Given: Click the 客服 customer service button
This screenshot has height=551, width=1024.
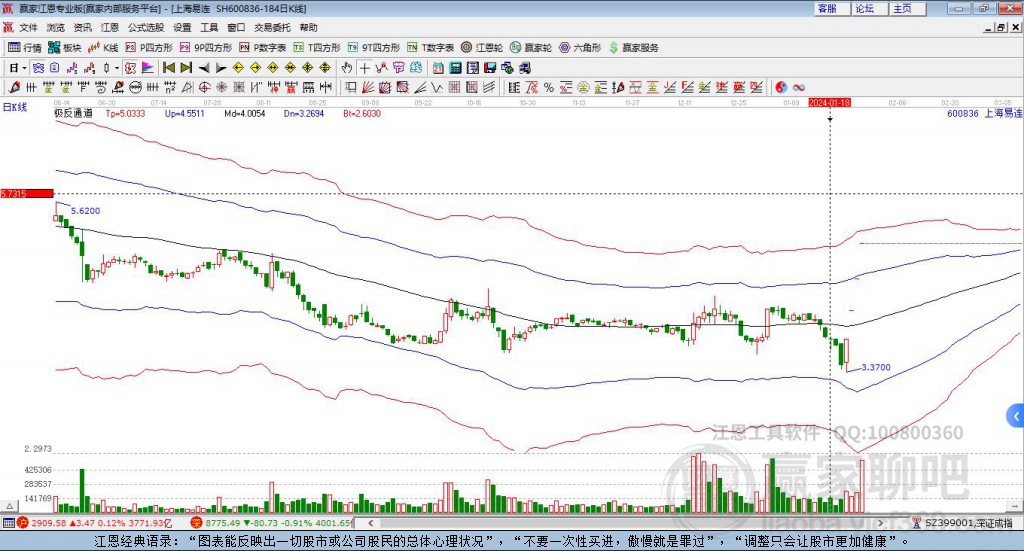Looking at the screenshot, I should pyautogui.click(x=827, y=8).
